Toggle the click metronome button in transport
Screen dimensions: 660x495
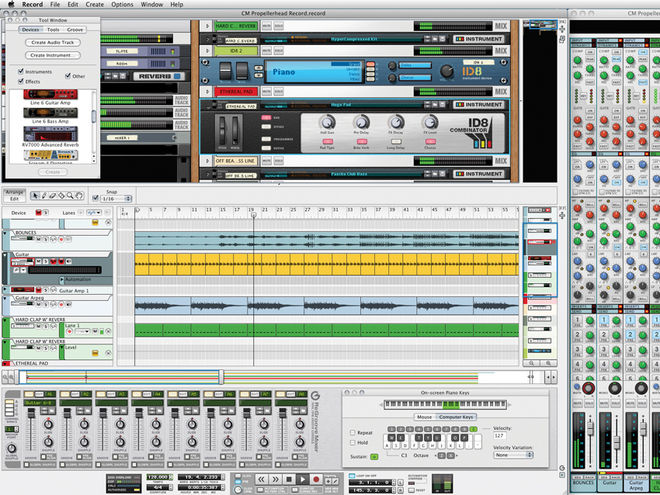tap(239, 476)
